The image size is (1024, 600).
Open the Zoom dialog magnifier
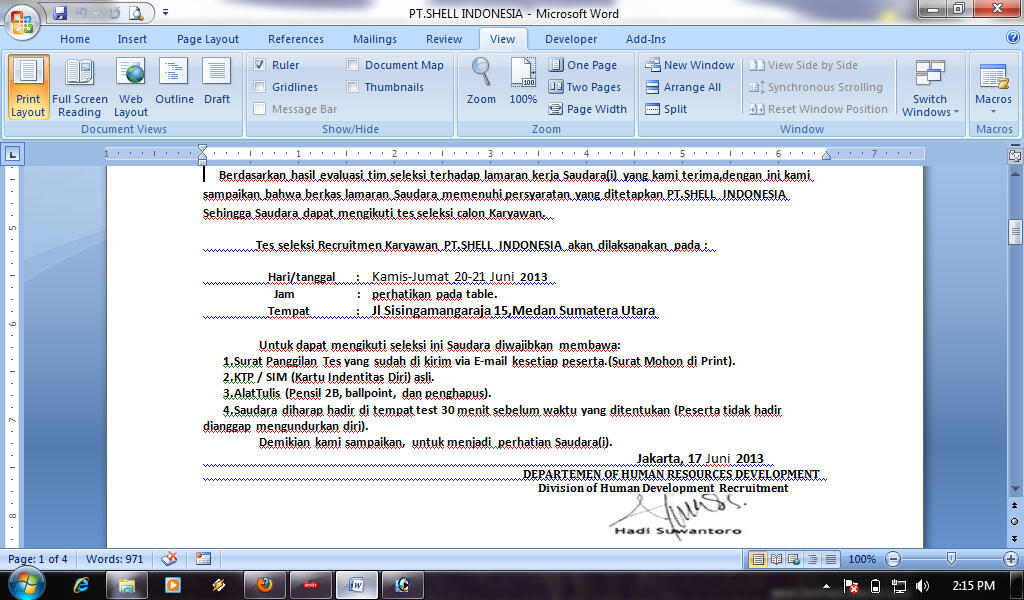coord(481,81)
